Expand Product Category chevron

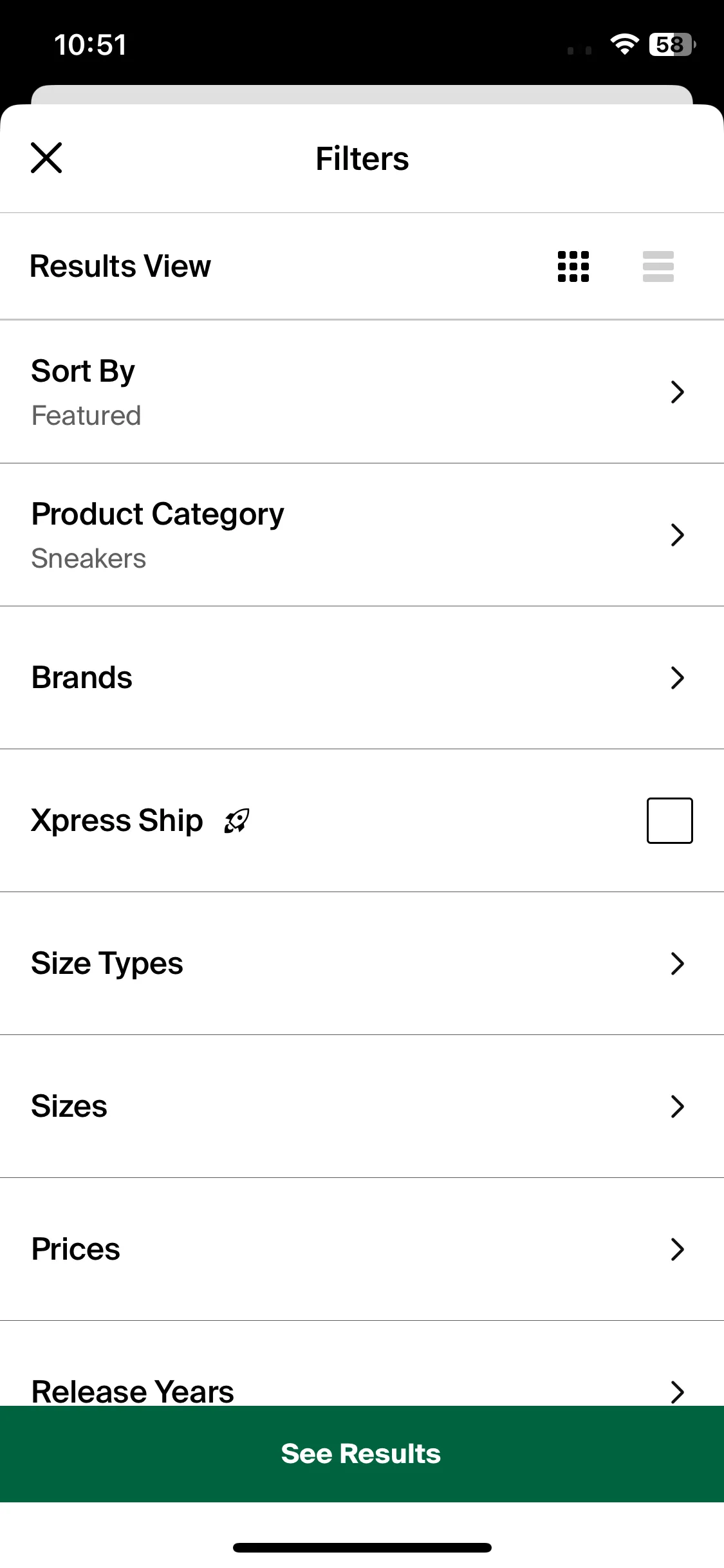point(677,535)
